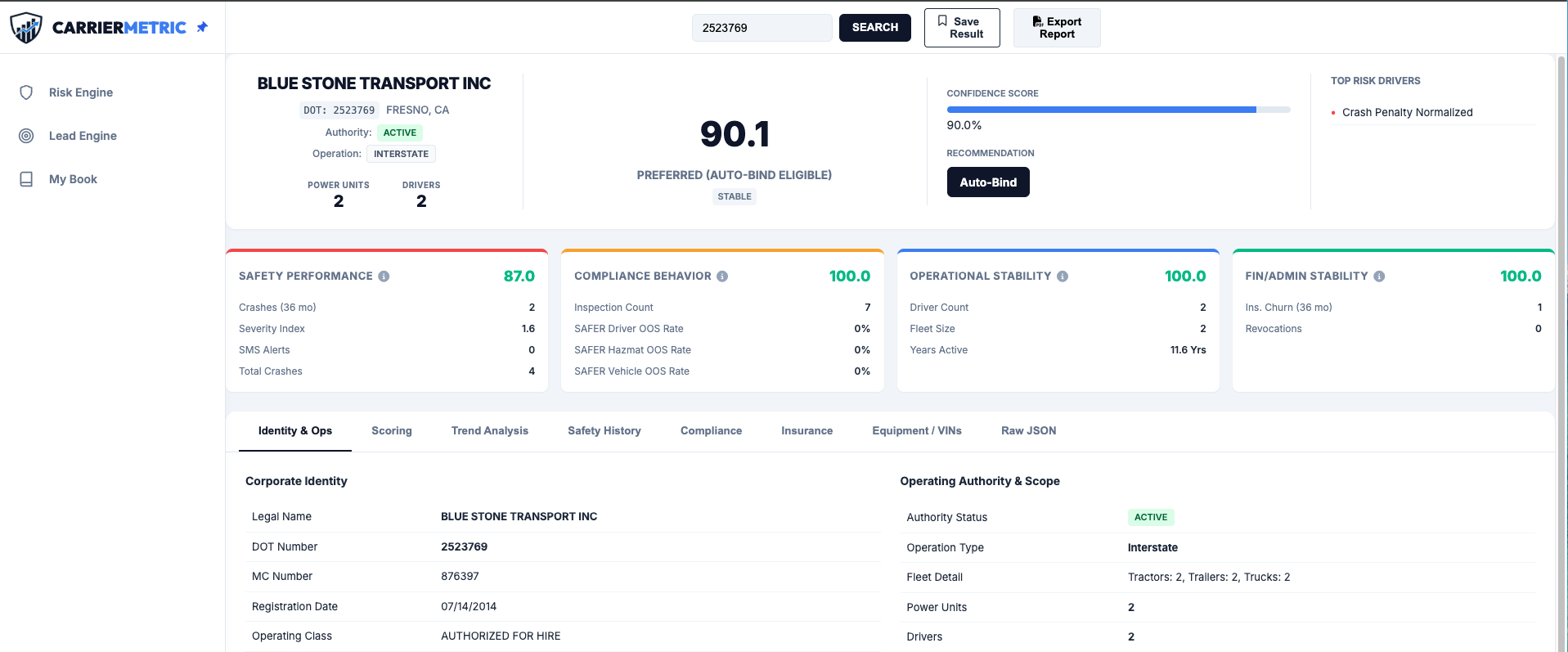Click the ACTIVE authority badge in header
1568x652 pixels.
(400, 133)
